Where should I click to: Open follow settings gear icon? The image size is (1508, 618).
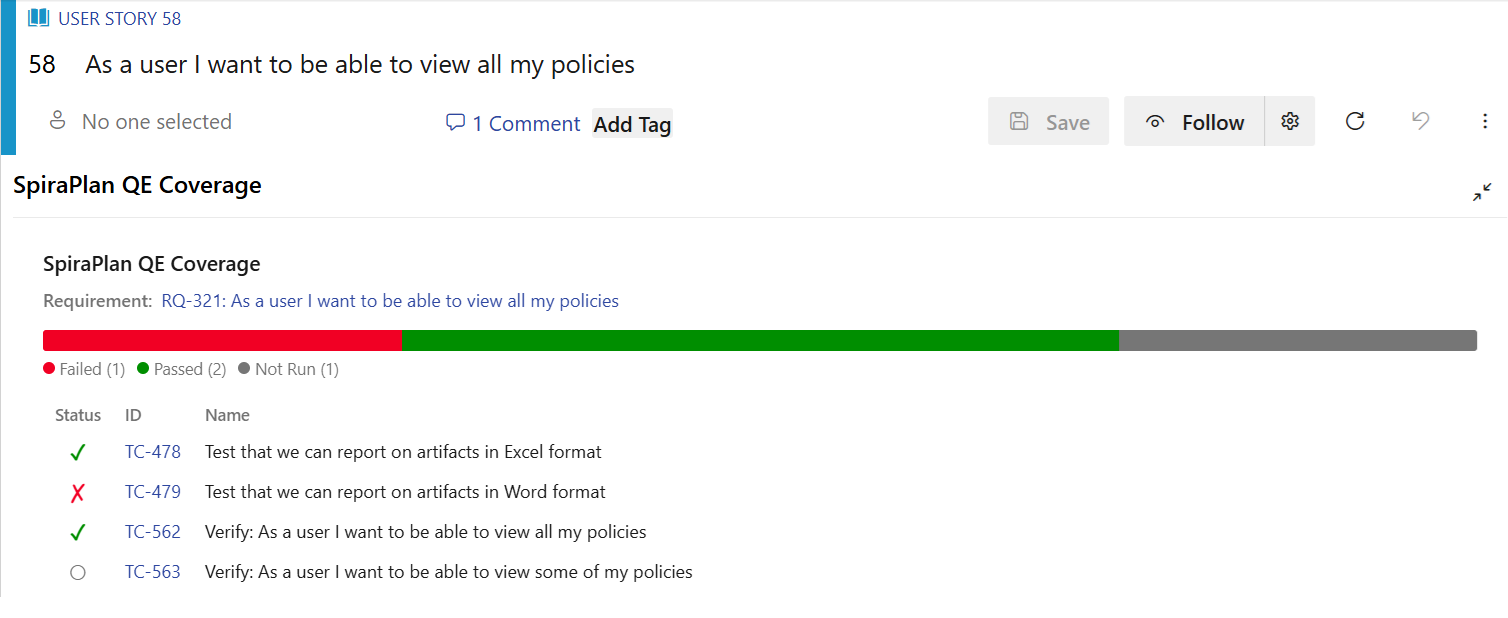pos(1290,122)
